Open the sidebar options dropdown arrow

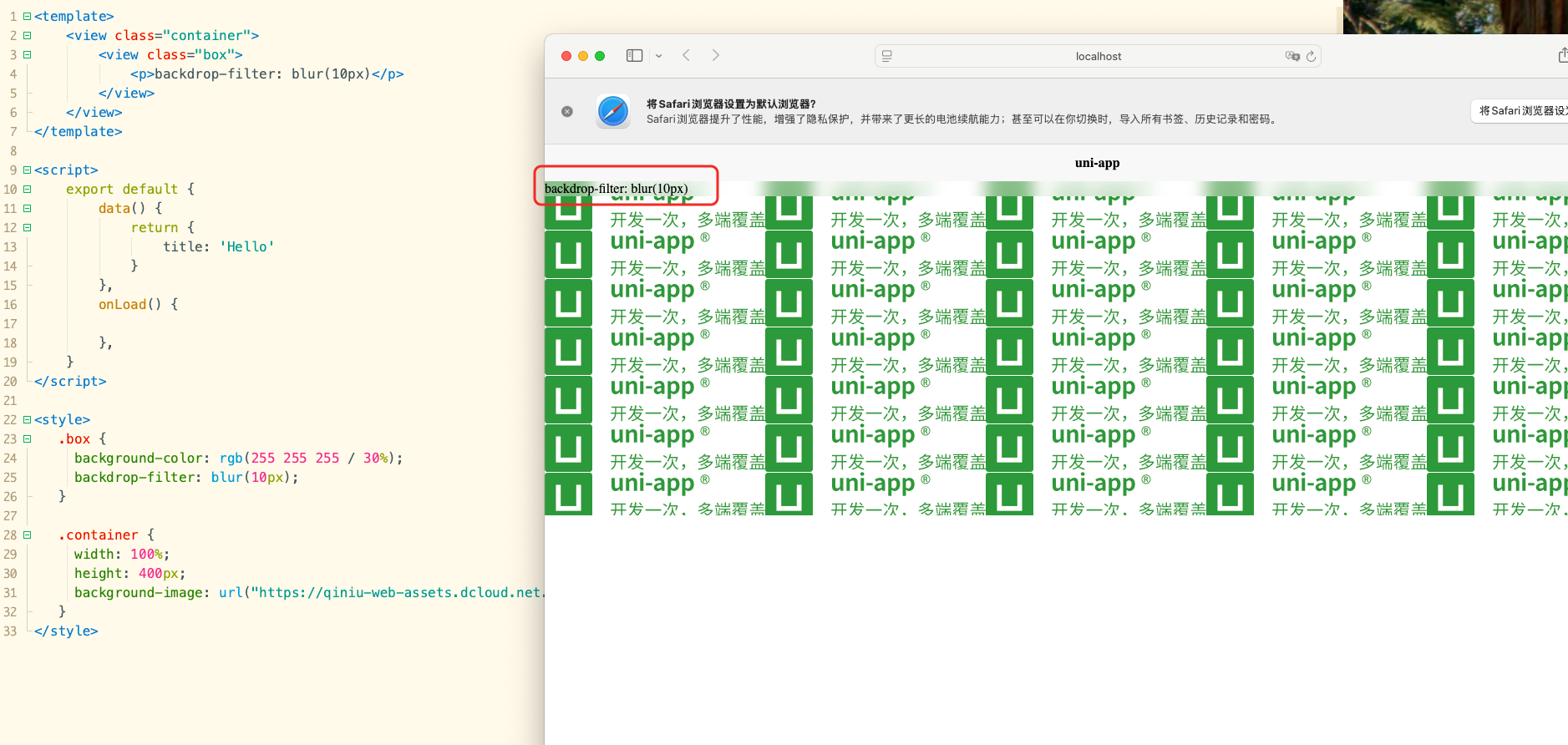pyautogui.click(x=659, y=56)
